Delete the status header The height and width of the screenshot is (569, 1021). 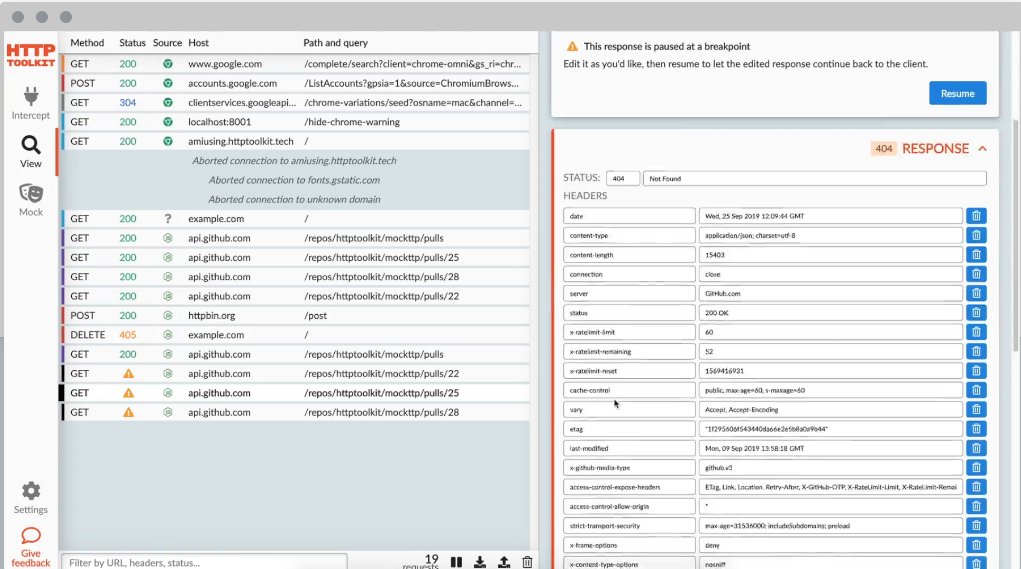tap(976, 312)
